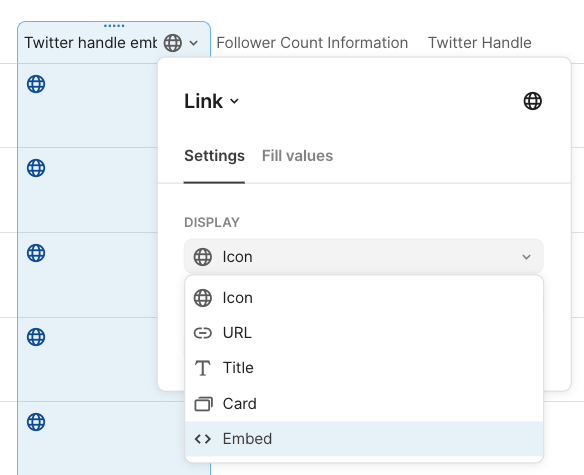This screenshot has height=475, width=584.
Task: Select Title from the display list
Action: pos(364,368)
